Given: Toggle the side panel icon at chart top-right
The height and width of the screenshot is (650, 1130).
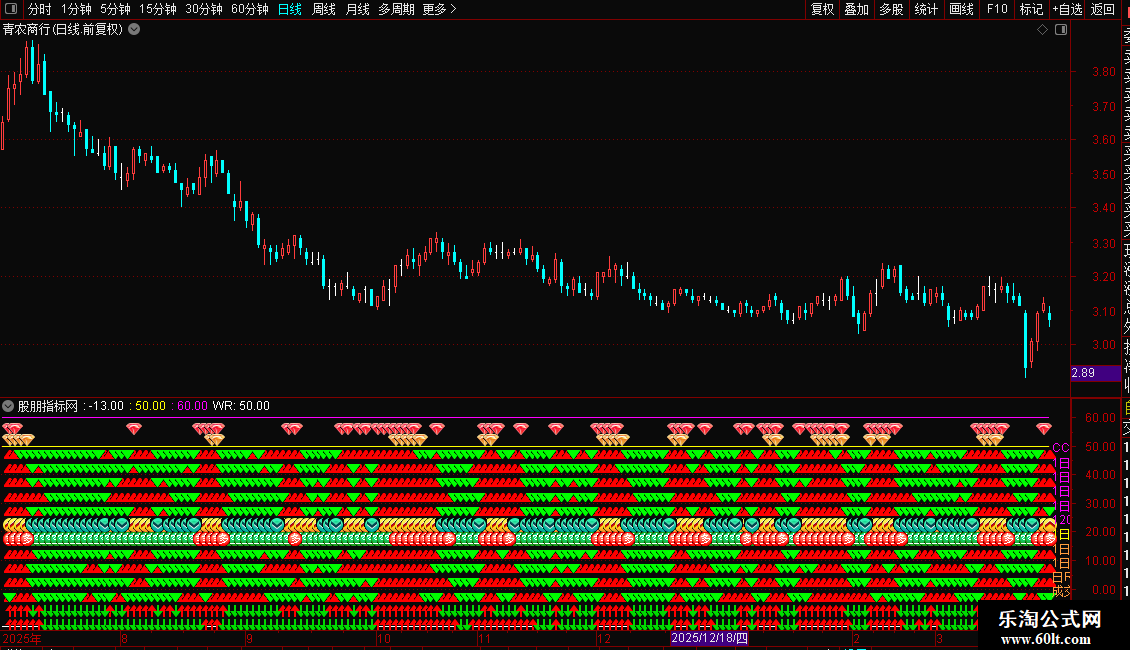Looking at the screenshot, I should (x=1061, y=30).
